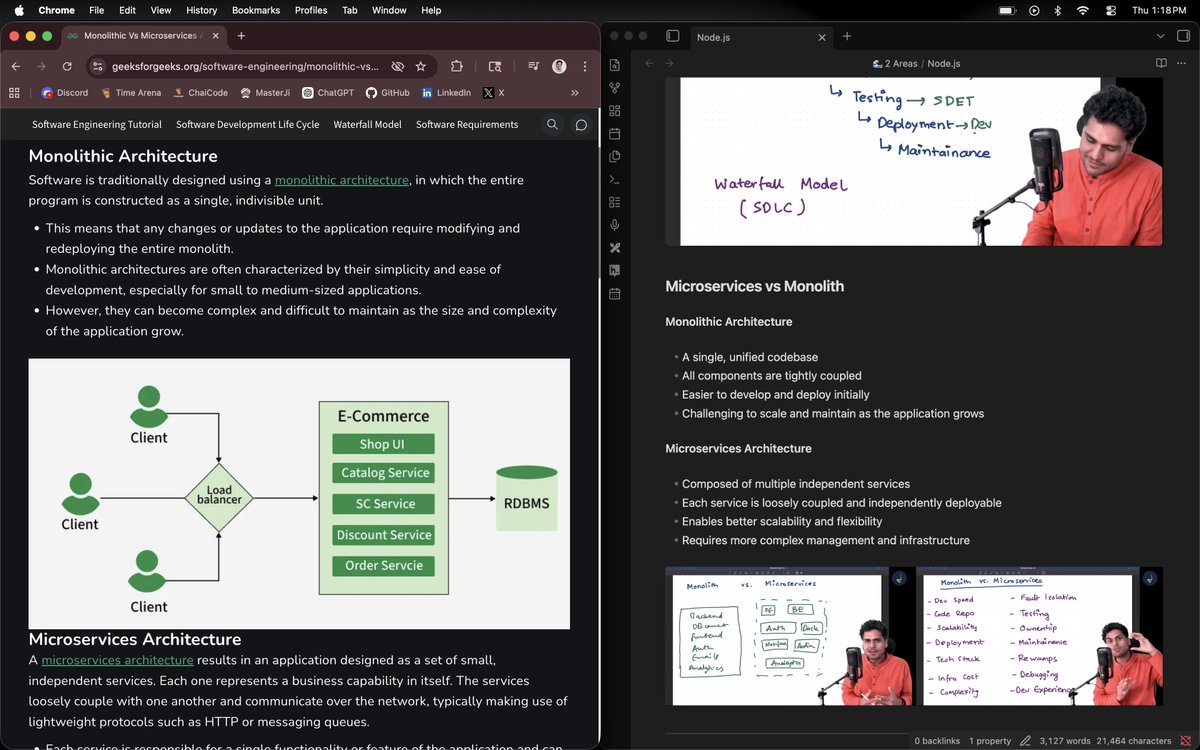Select the Monolithic Vs Microservices Chrome tab

143,36
